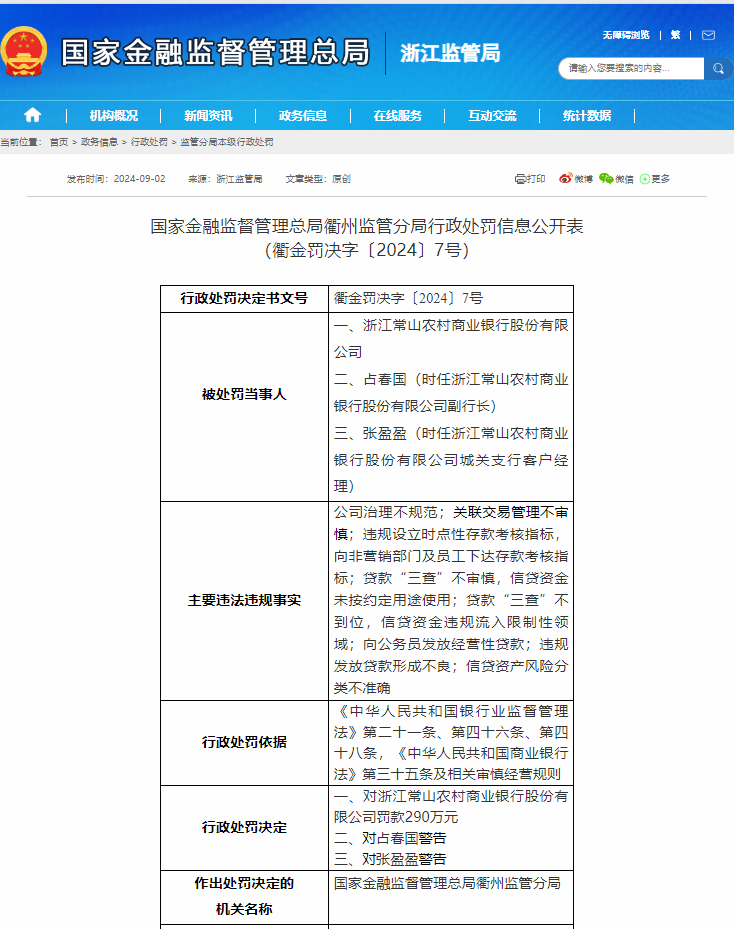Click 首页 in the breadcrumb

(x=59, y=142)
